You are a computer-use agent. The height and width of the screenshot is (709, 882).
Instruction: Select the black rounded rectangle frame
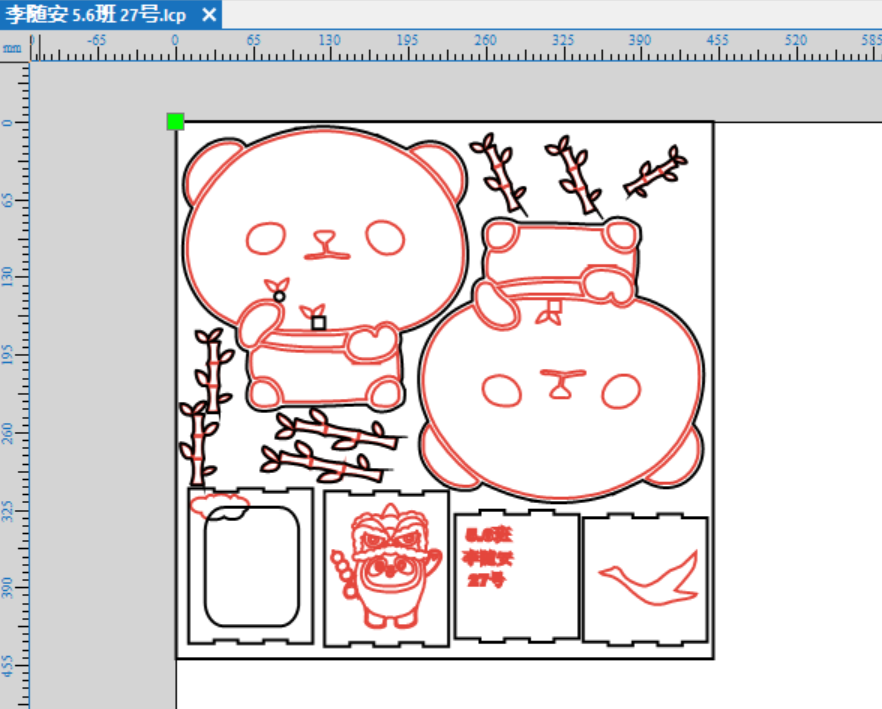pos(252,567)
